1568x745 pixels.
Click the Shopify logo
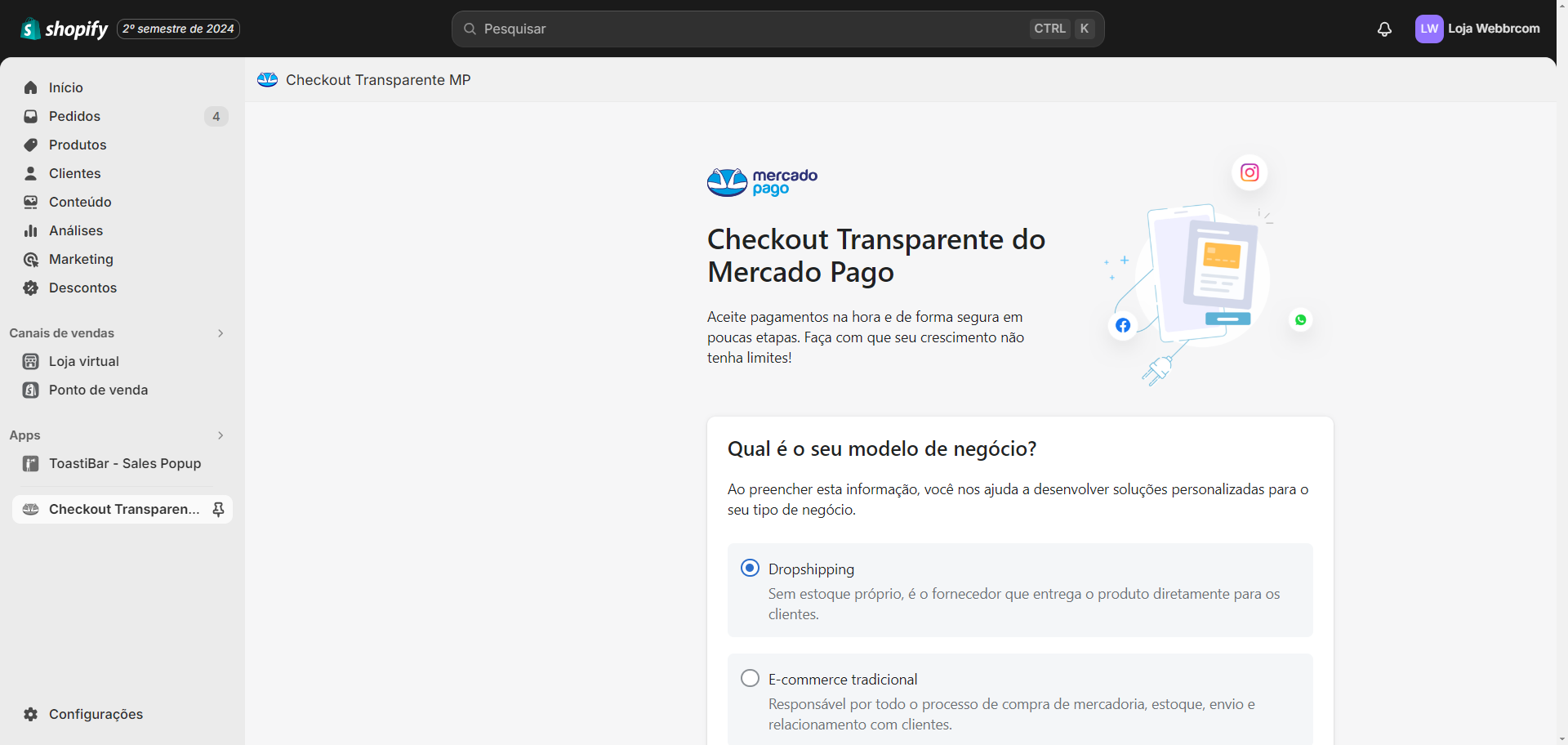[65, 29]
